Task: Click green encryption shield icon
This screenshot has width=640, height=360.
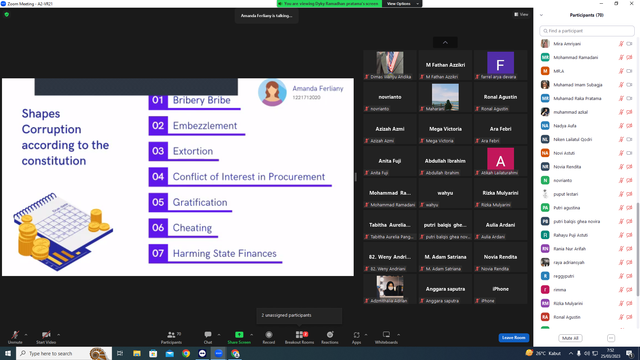Action: pos(7,14)
